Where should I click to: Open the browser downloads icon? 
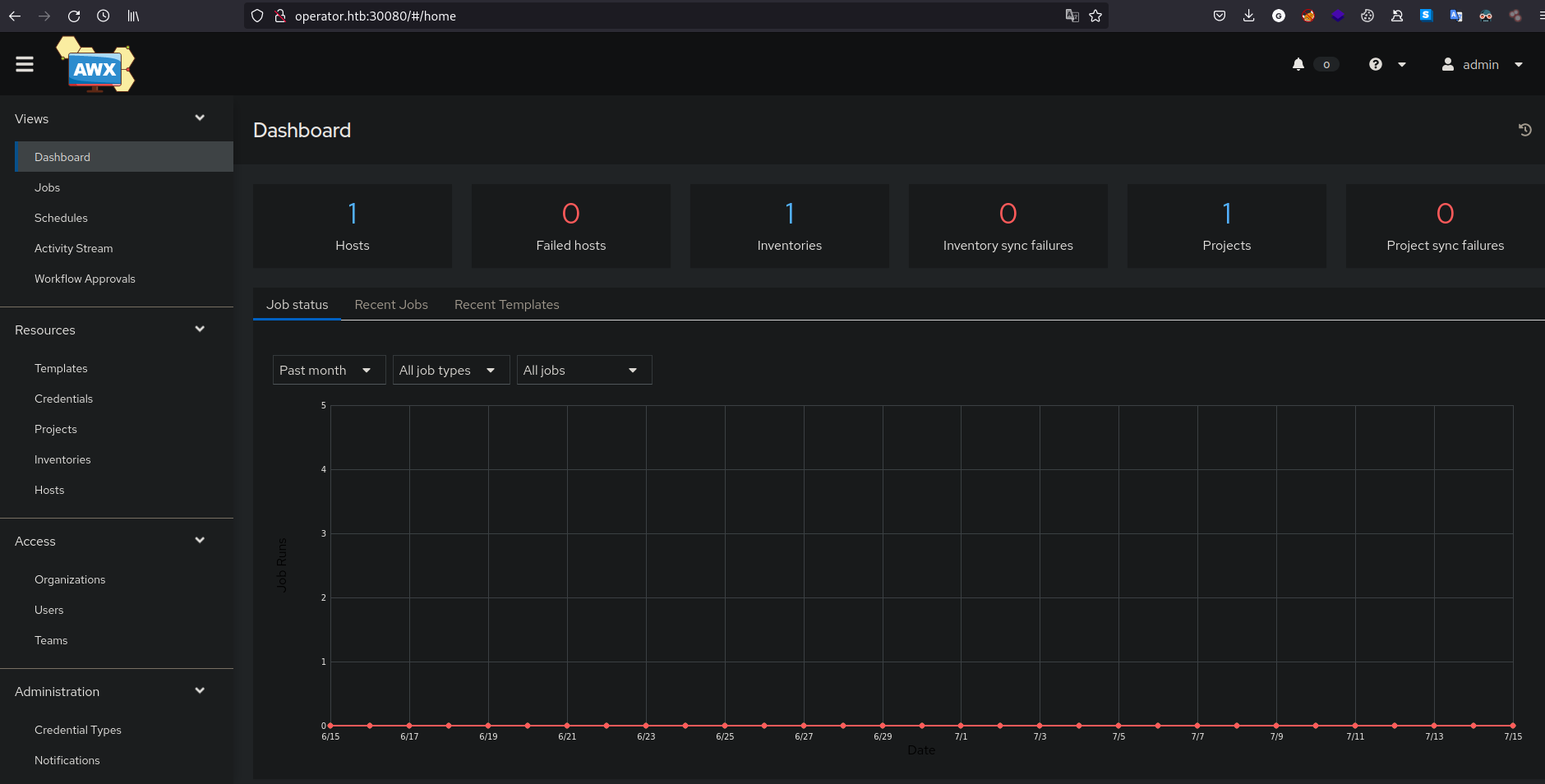1249,16
